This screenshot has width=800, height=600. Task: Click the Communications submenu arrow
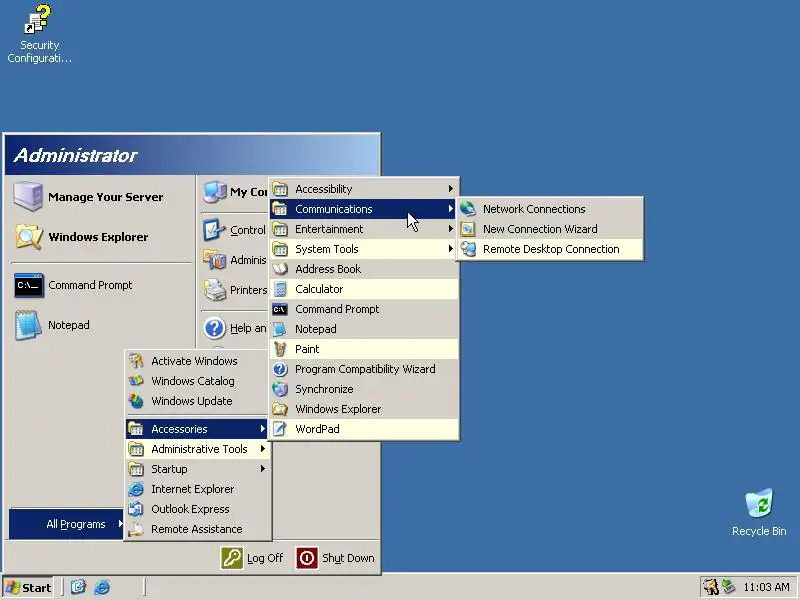[x=451, y=209]
